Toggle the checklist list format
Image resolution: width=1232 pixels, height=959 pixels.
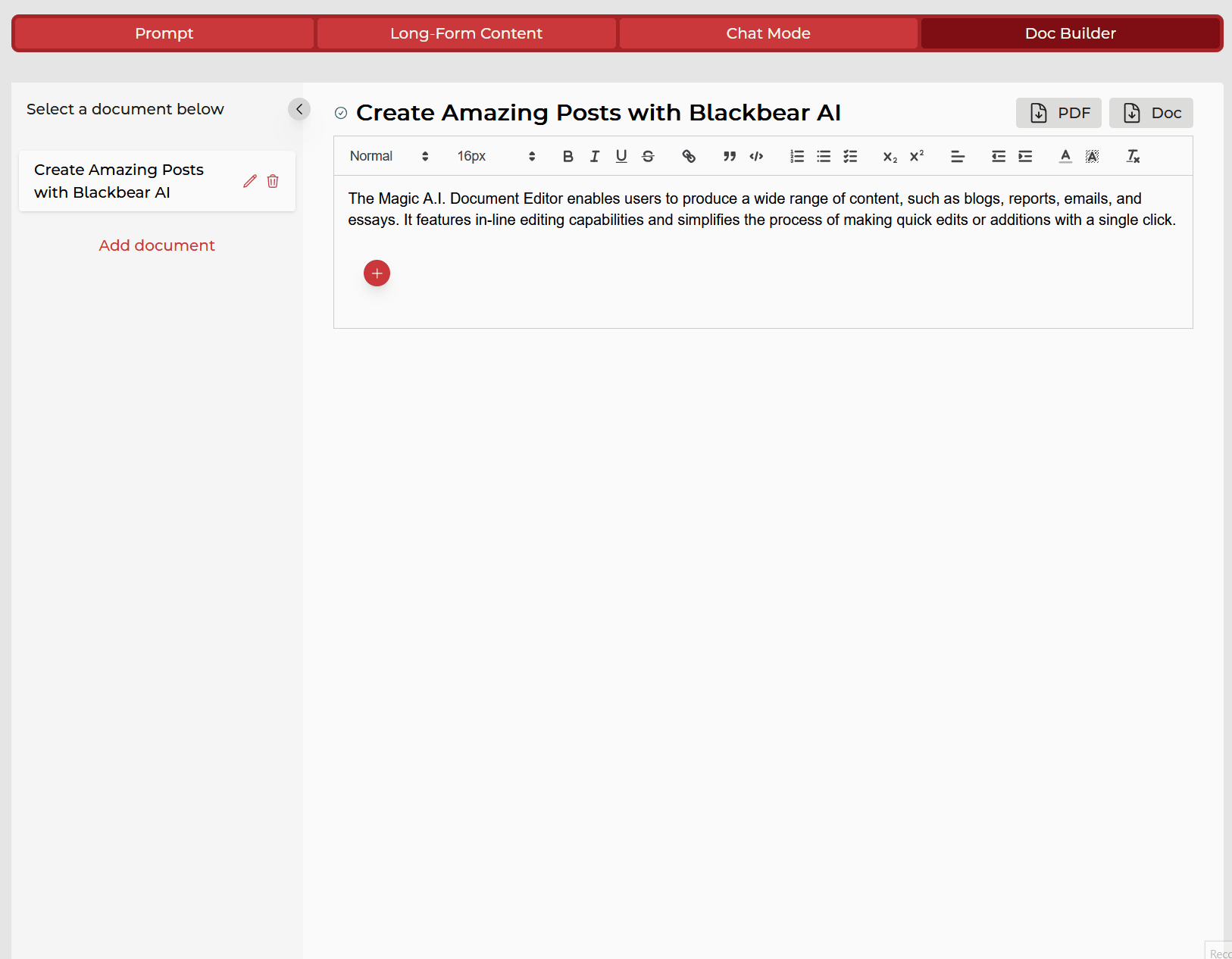(850, 156)
